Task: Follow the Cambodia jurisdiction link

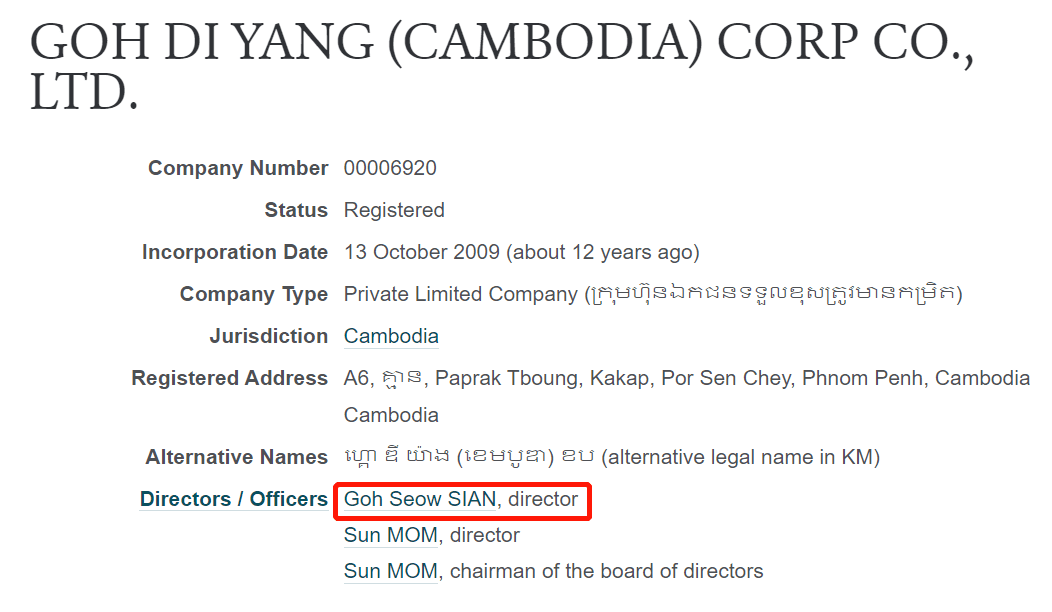Action: (391, 337)
